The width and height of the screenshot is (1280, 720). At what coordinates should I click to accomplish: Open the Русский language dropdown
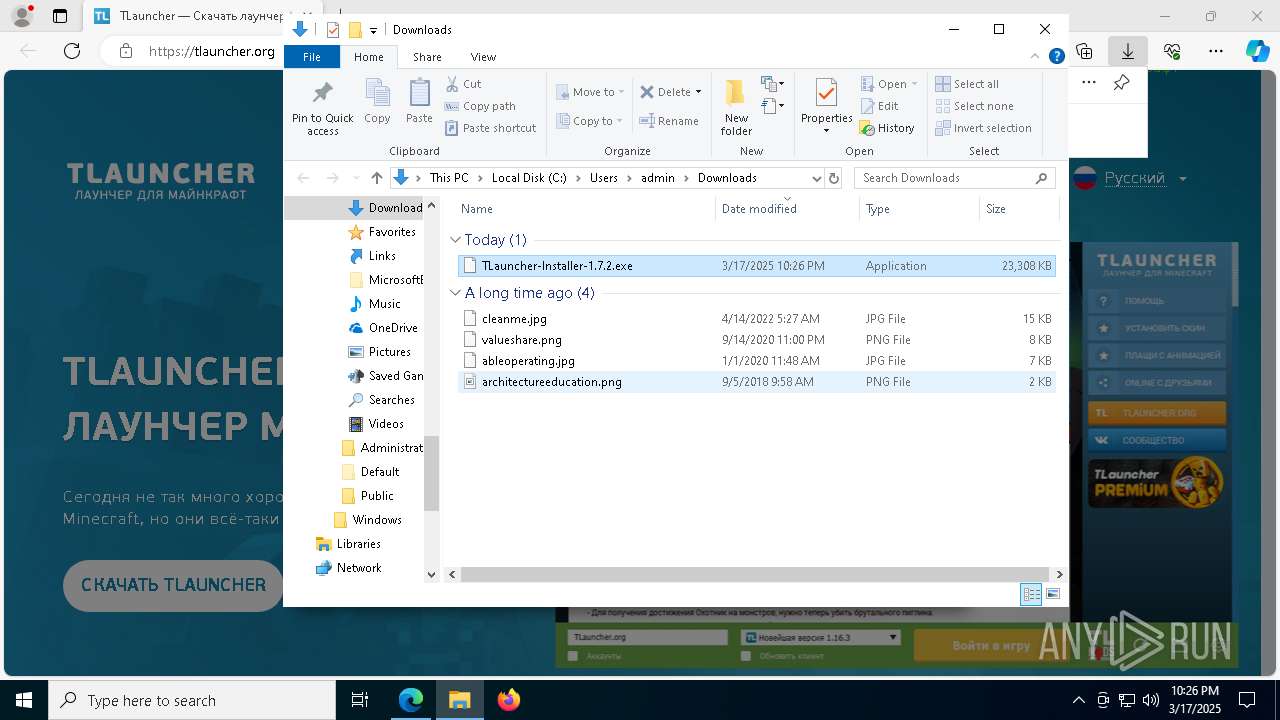[1131, 179]
